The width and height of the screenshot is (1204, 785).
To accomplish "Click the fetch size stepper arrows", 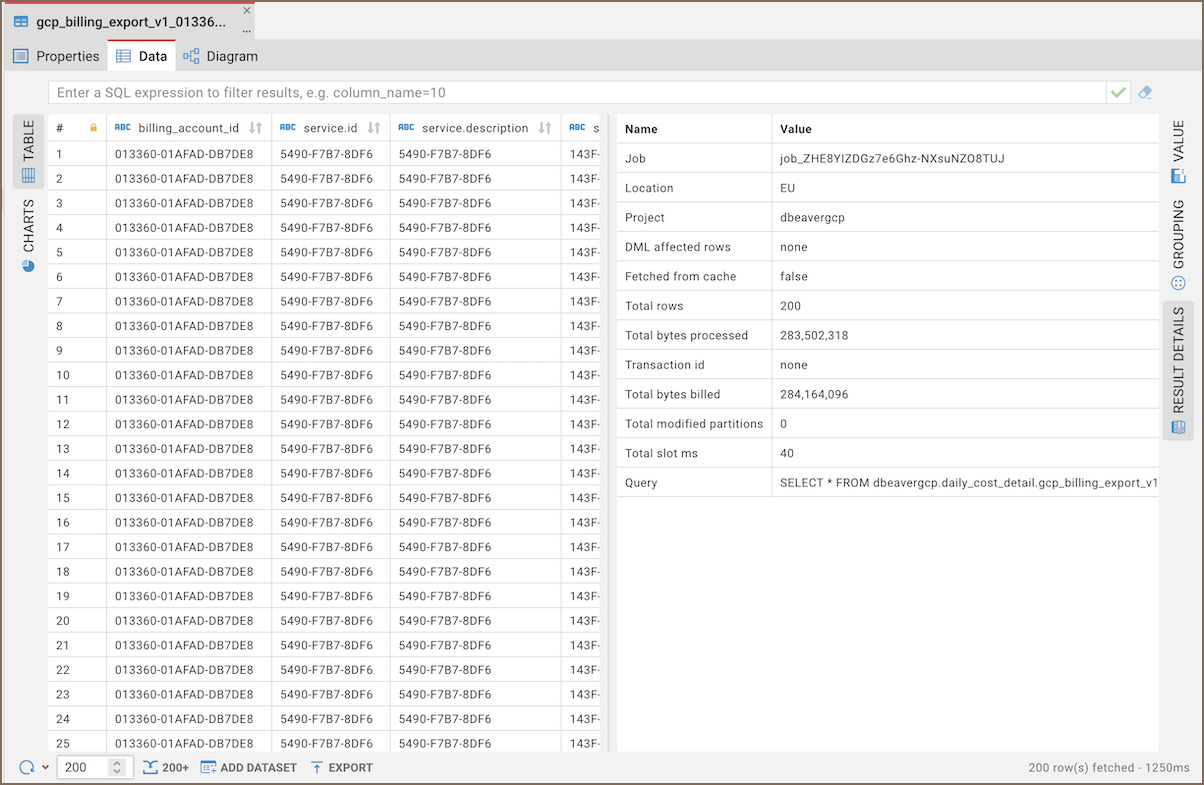I will point(117,767).
